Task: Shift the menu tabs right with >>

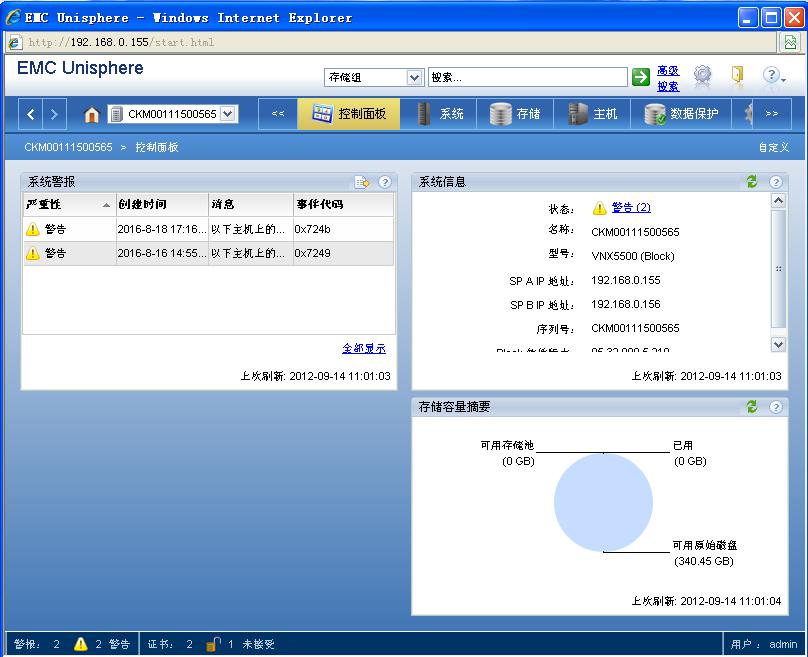Action: [x=771, y=114]
